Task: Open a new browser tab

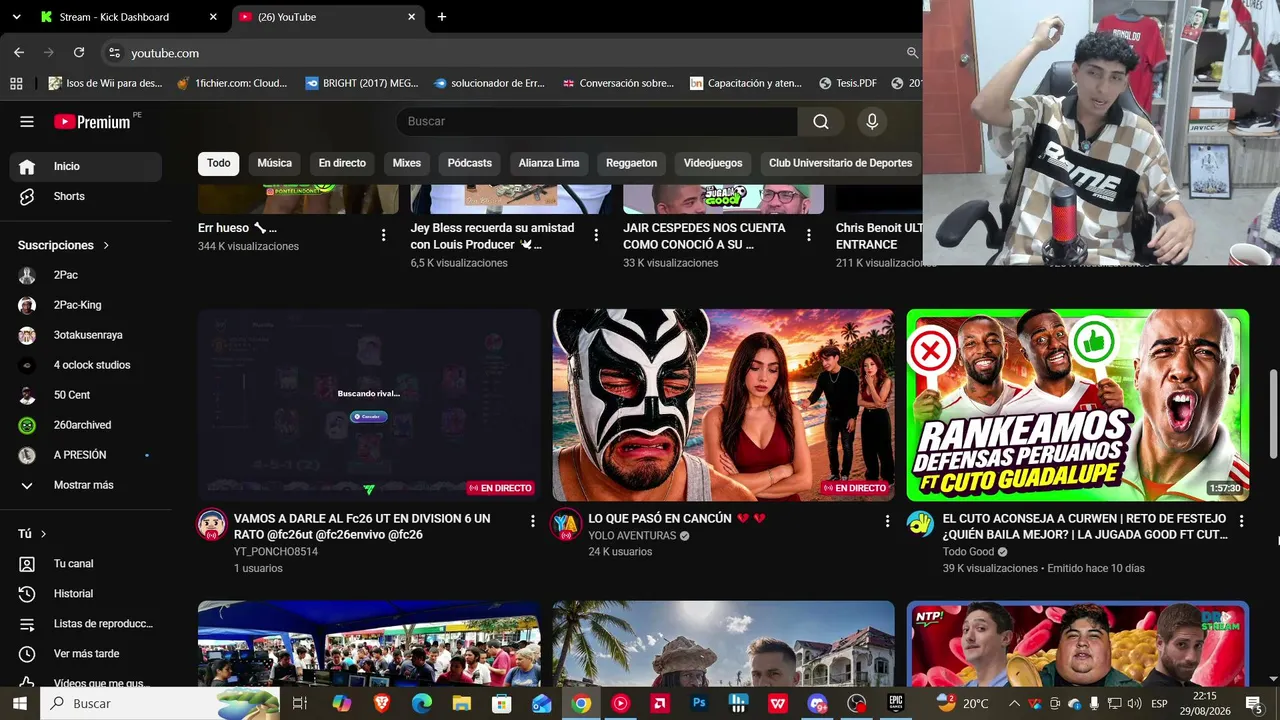Action: [x=442, y=17]
